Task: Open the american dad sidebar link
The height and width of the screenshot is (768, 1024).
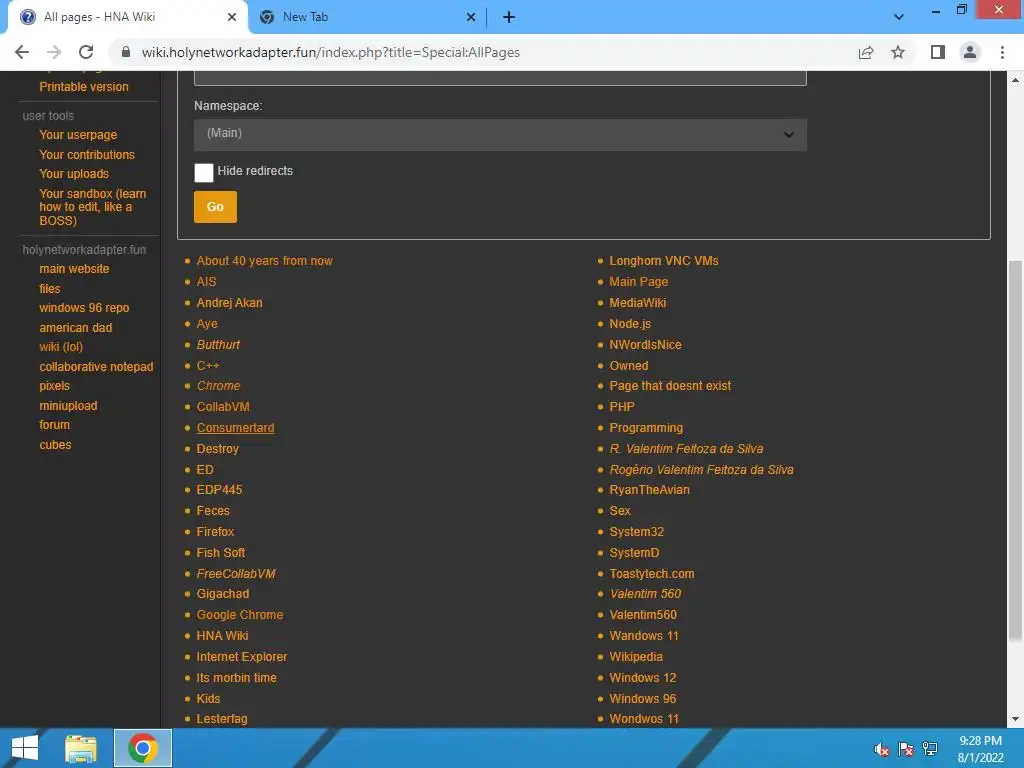Action: [x=76, y=328]
